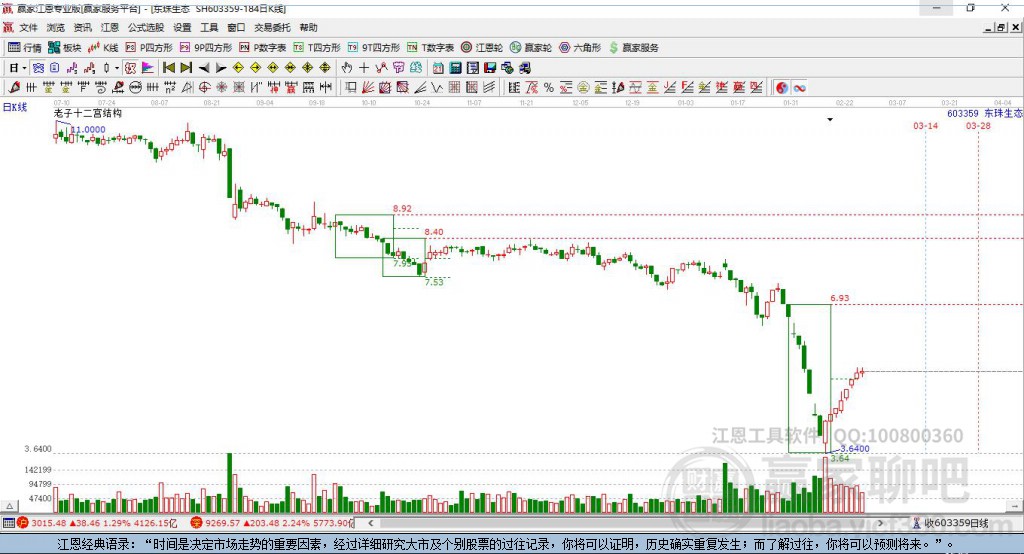Open the 江恩 menu
The image size is (1024, 554).
[110, 27]
